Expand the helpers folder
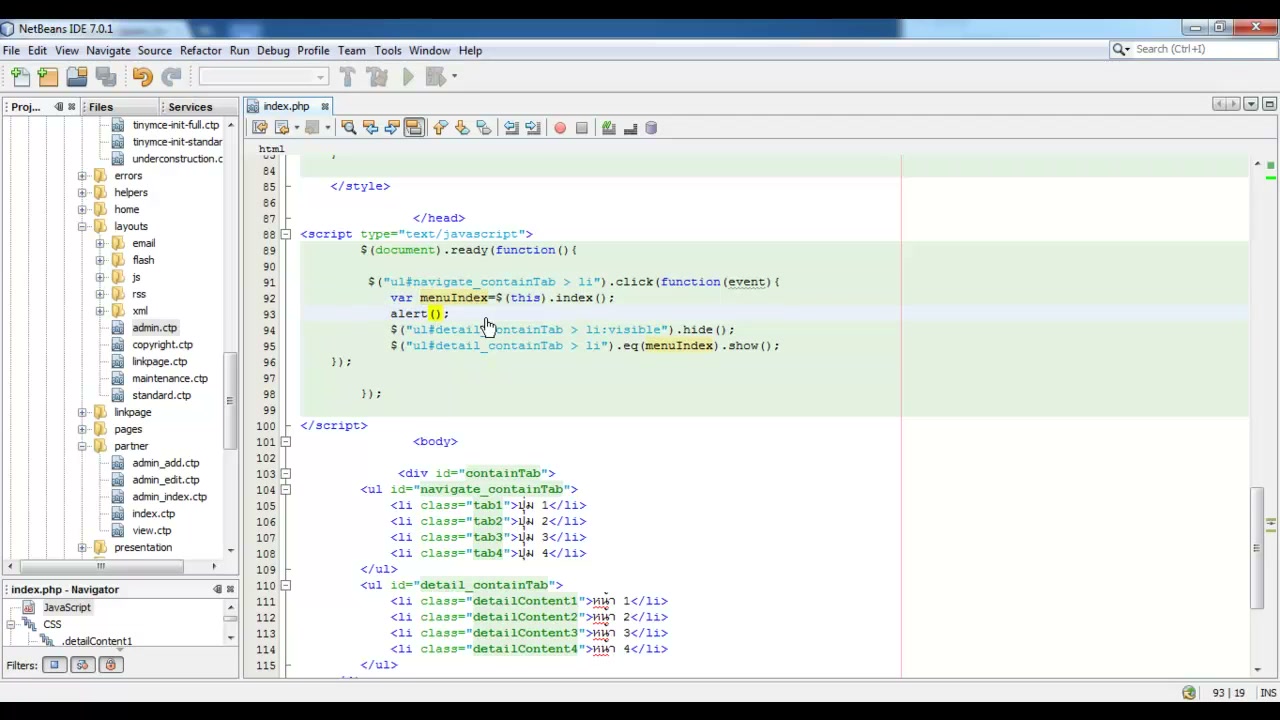 [82, 193]
